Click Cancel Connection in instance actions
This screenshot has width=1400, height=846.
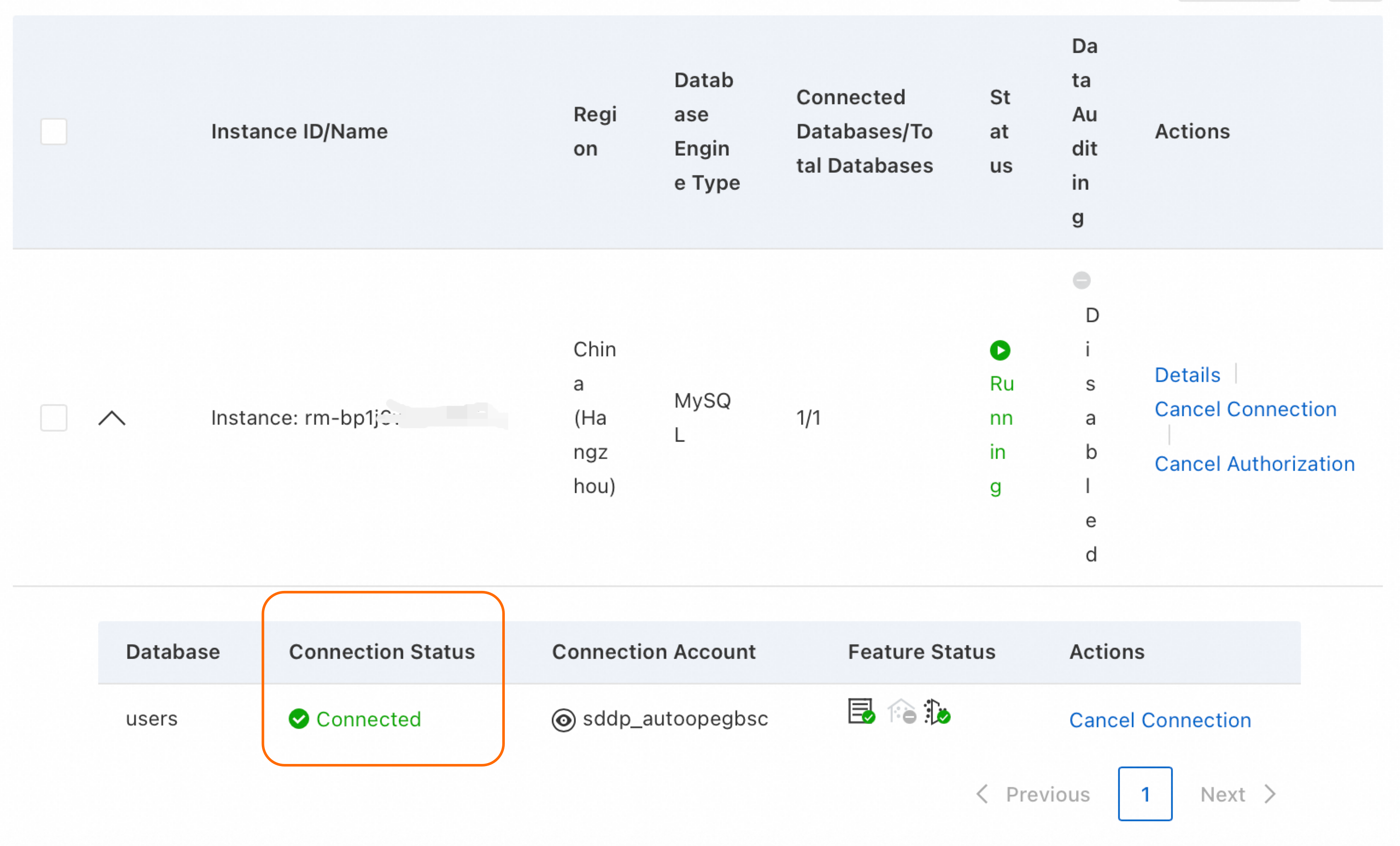(x=1245, y=409)
